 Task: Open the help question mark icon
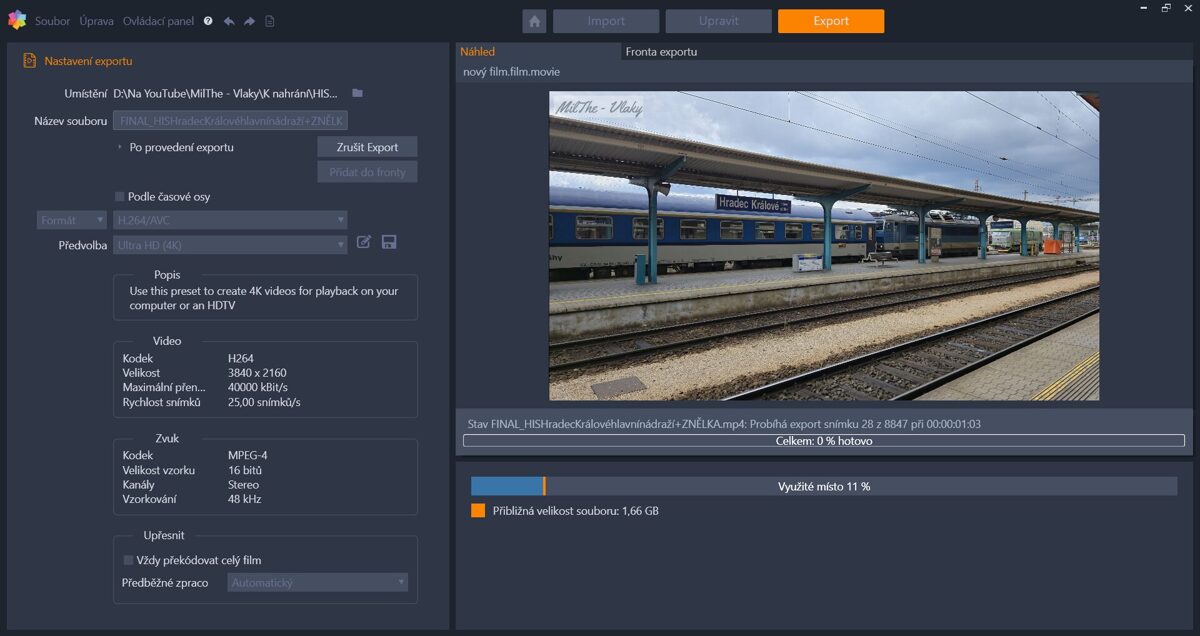click(x=208, y=20)
